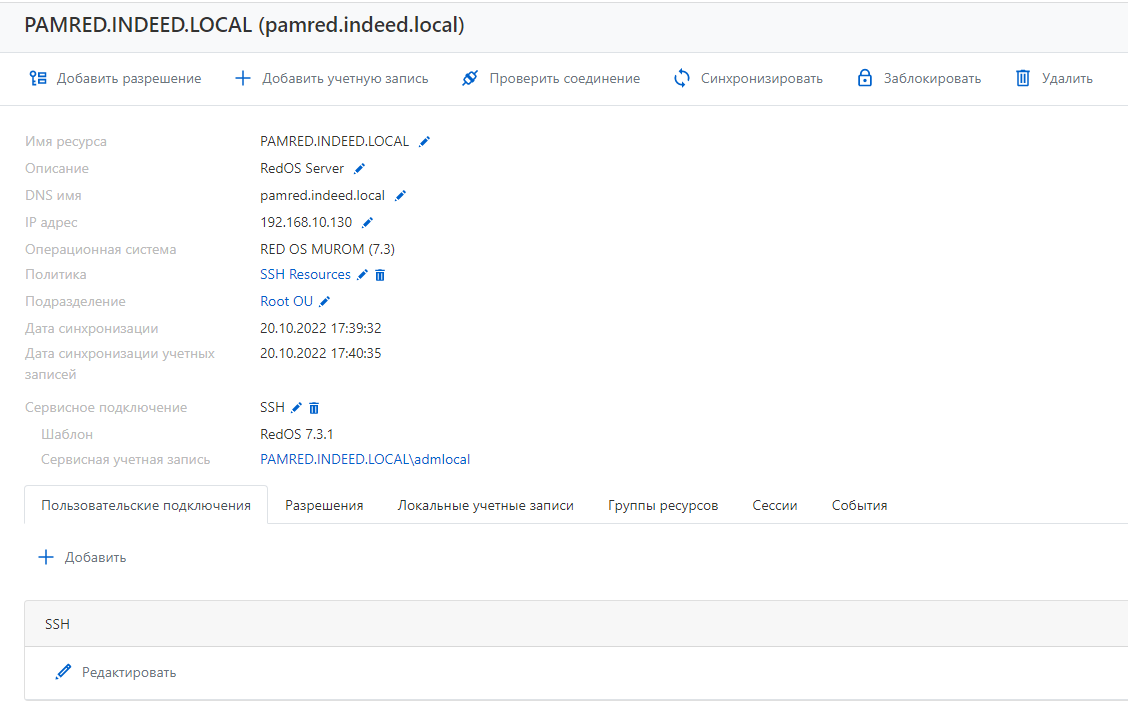Click the pencil icon next to resource name
1128x726 pixels.
(424, 142)
